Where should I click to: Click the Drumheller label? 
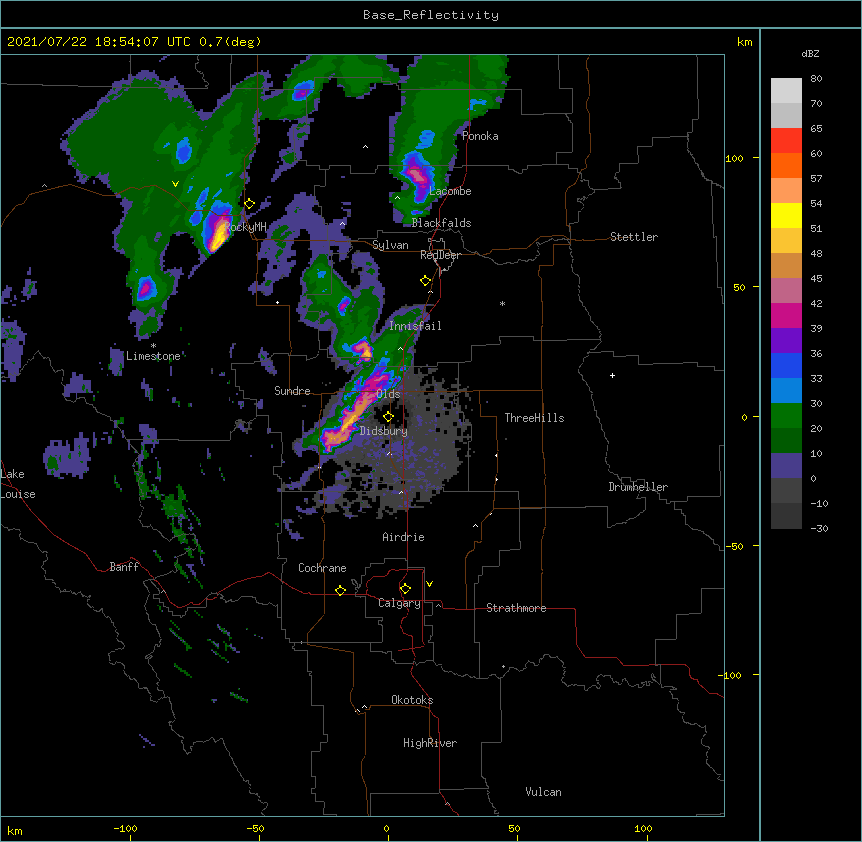pyautogui.click(x=638, y=487)
